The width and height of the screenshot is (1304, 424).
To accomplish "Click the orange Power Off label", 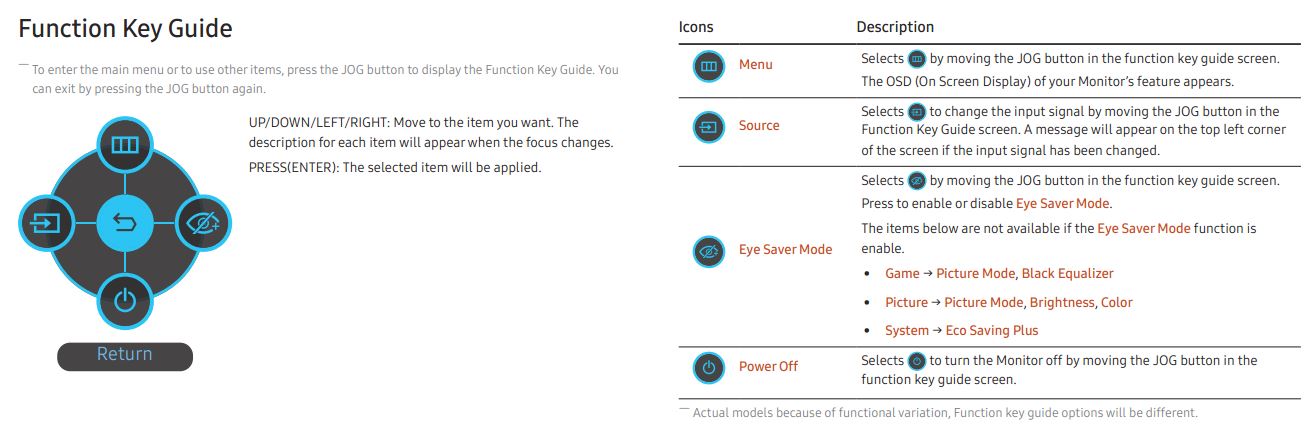I will [768, 367].
